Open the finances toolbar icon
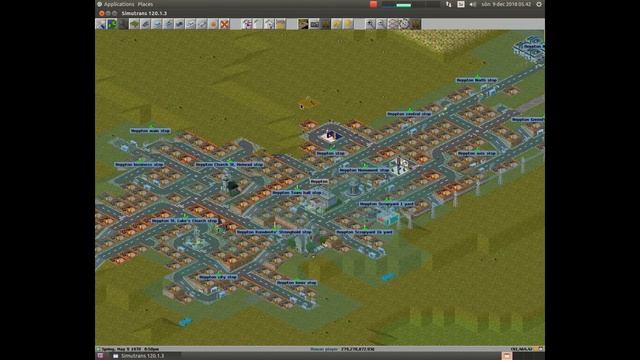640x360 pixels. (x=280, y=24)
